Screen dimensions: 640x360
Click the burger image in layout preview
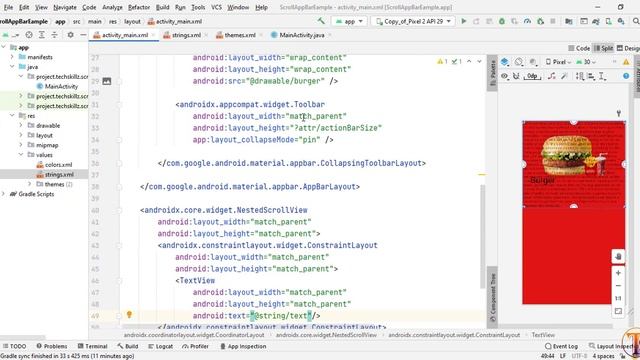coord(573,155)
